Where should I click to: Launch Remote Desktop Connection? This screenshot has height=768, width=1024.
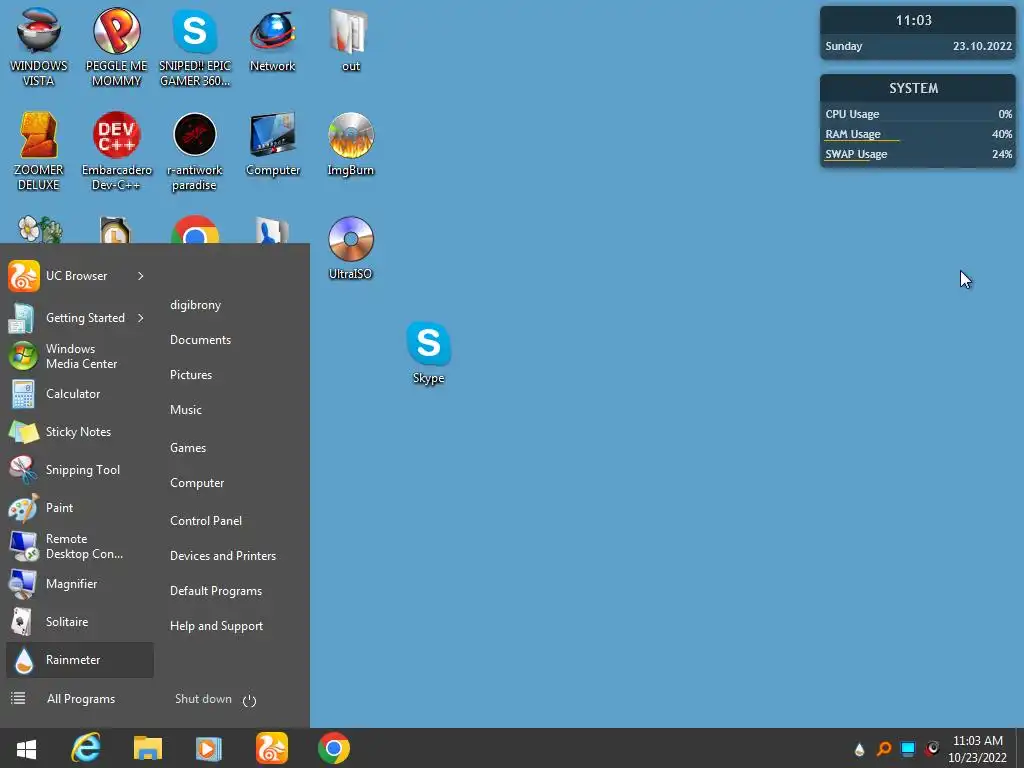[80, 546]
